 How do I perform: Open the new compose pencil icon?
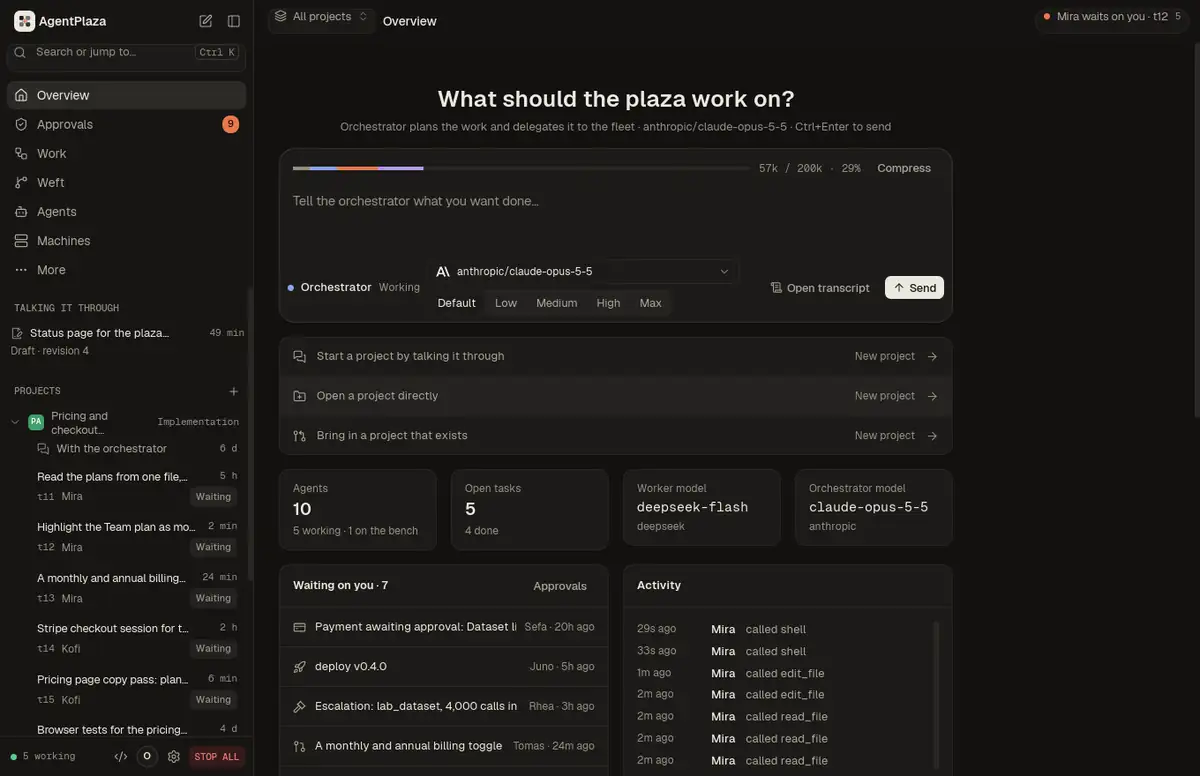tap(206, 21)
